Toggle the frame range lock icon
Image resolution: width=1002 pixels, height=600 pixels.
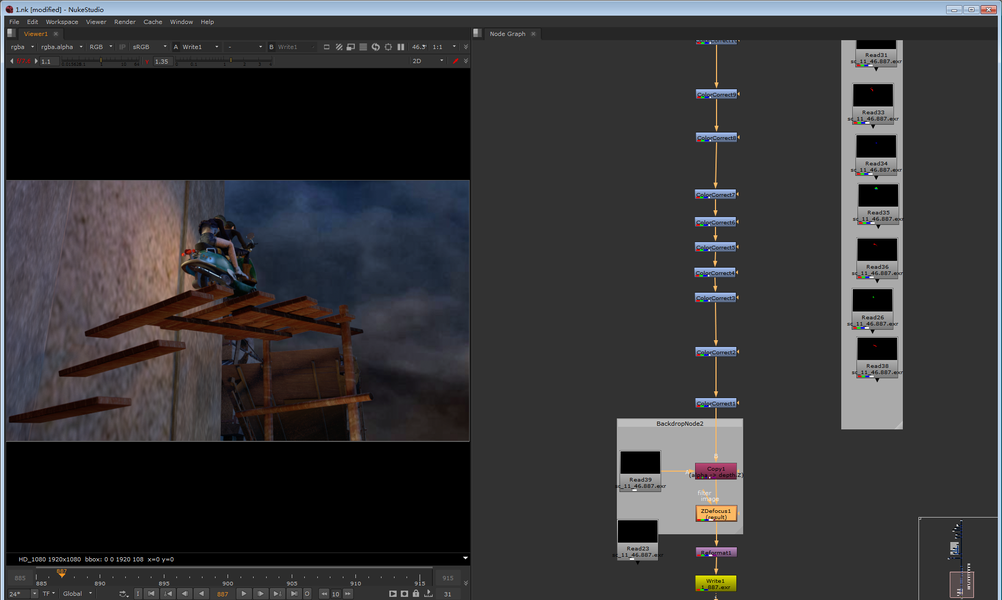pos(416,594)
